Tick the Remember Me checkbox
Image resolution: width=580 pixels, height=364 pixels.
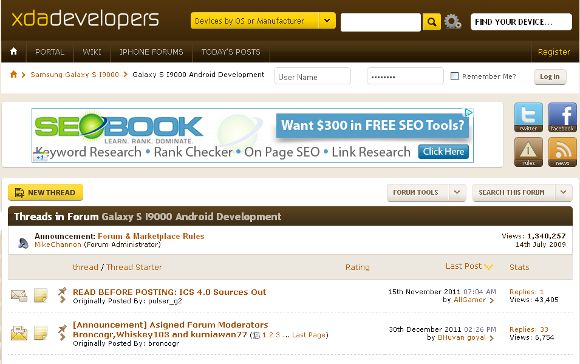(x=454, y=76)
